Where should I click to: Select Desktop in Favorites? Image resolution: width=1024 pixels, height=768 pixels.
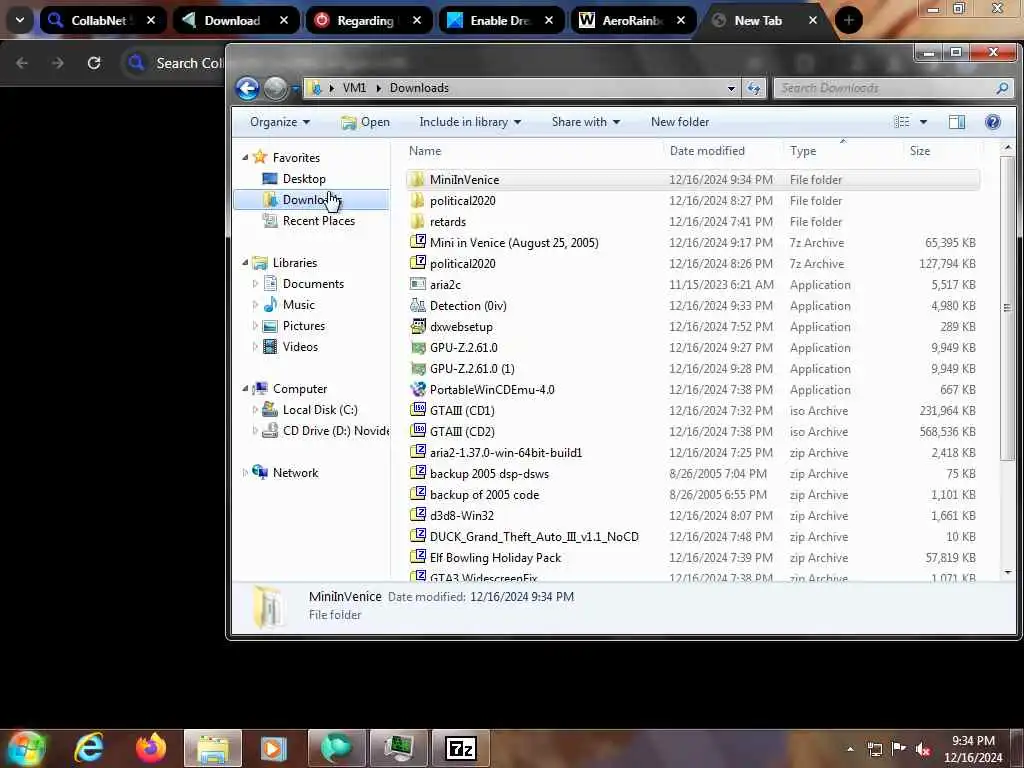click(304, 179)
